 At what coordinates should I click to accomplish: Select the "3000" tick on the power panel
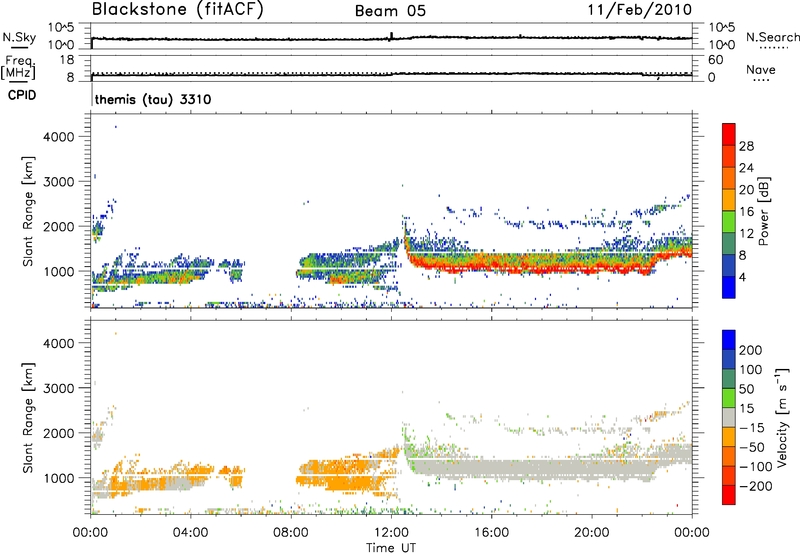pyautogui.click(x=58, y=182)
